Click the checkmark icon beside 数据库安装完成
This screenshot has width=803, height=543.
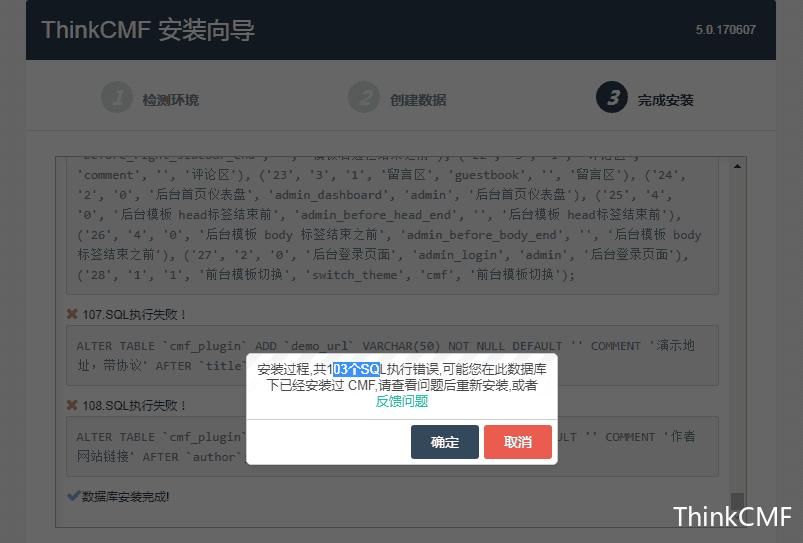[73, 496]
